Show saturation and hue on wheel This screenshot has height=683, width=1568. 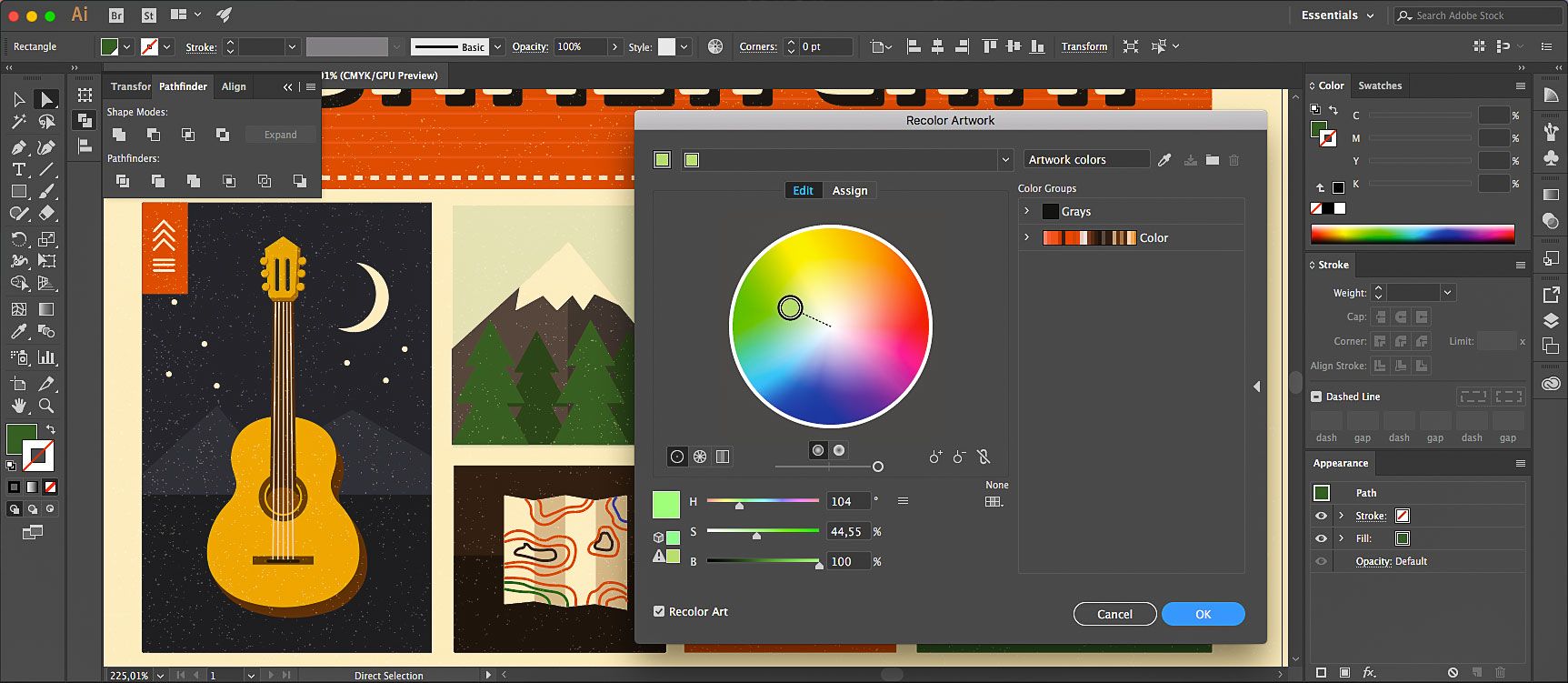click(x=818, y=450)
